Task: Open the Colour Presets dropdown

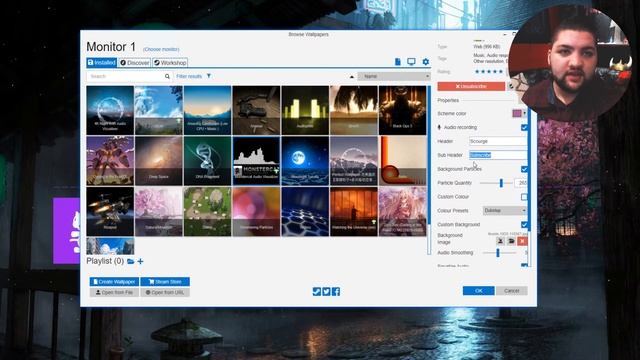Action: pos(505,211)
